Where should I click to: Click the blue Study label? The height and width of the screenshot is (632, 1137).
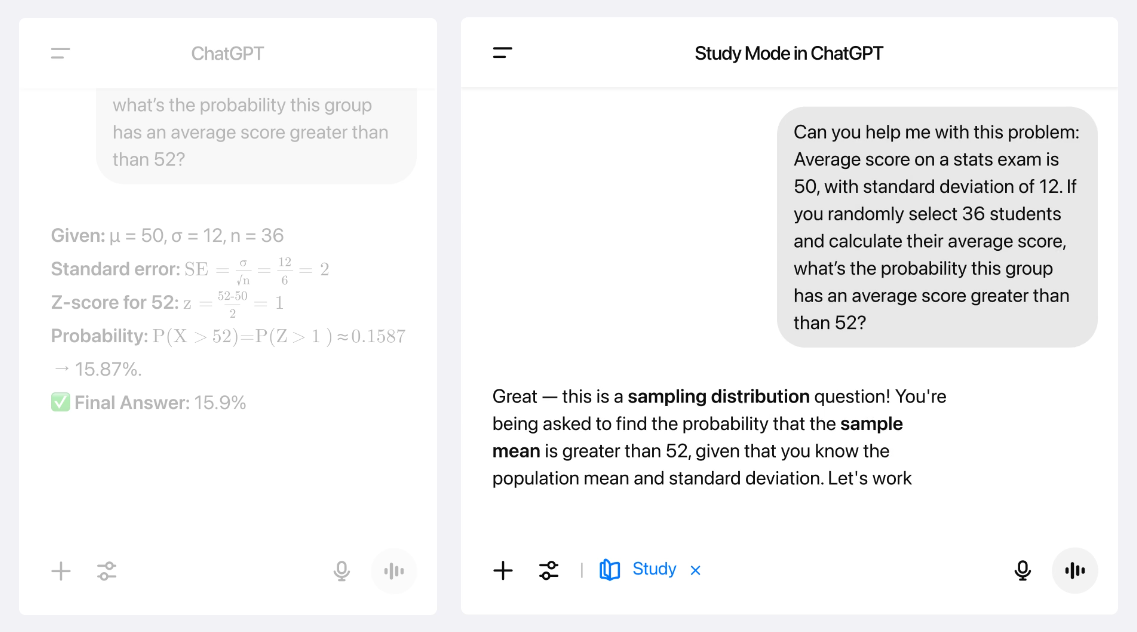tap(654, 569)
